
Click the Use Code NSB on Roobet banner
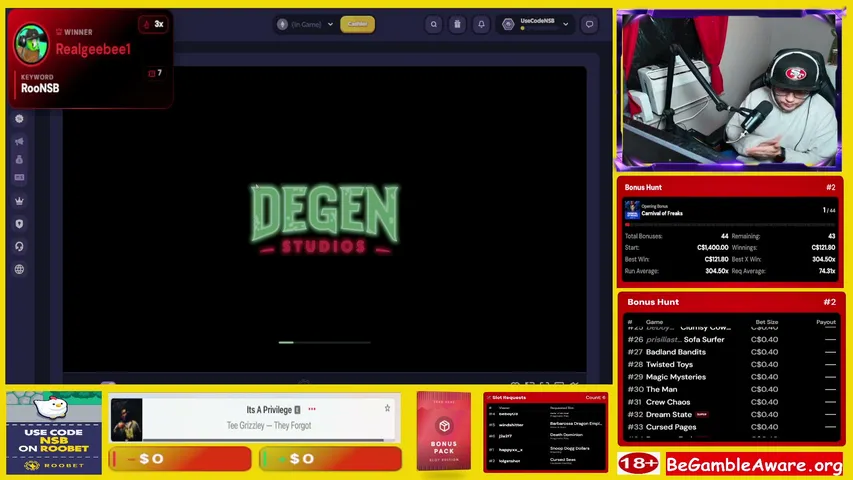54,433
